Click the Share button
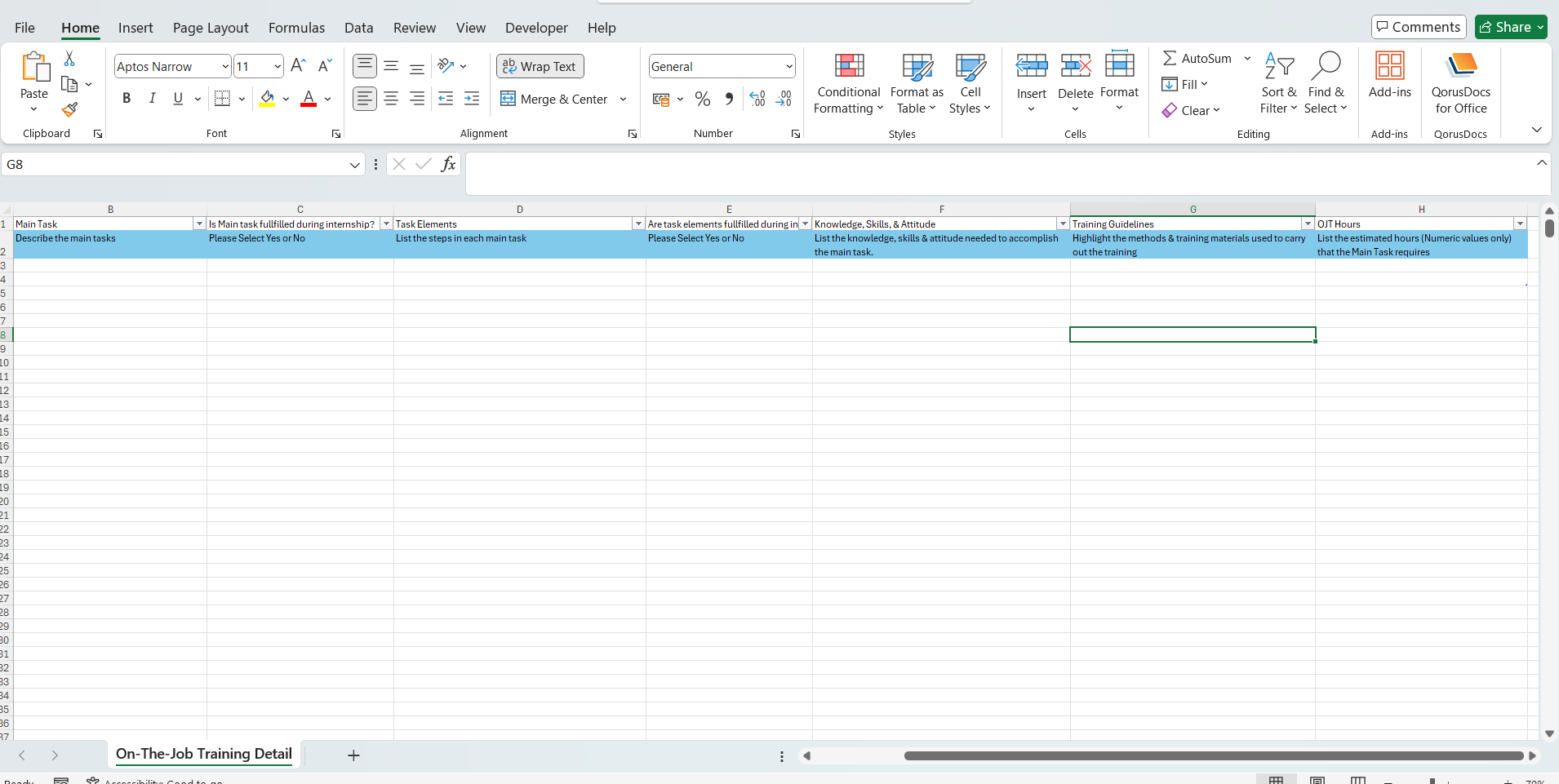 click(1511, 27)
